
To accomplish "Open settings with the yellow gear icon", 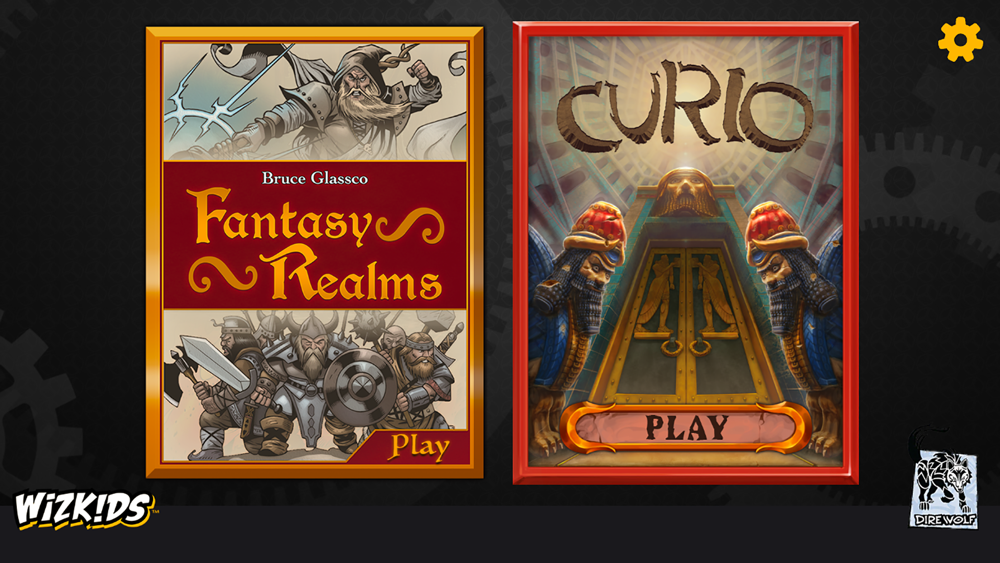I will (960, 40).
